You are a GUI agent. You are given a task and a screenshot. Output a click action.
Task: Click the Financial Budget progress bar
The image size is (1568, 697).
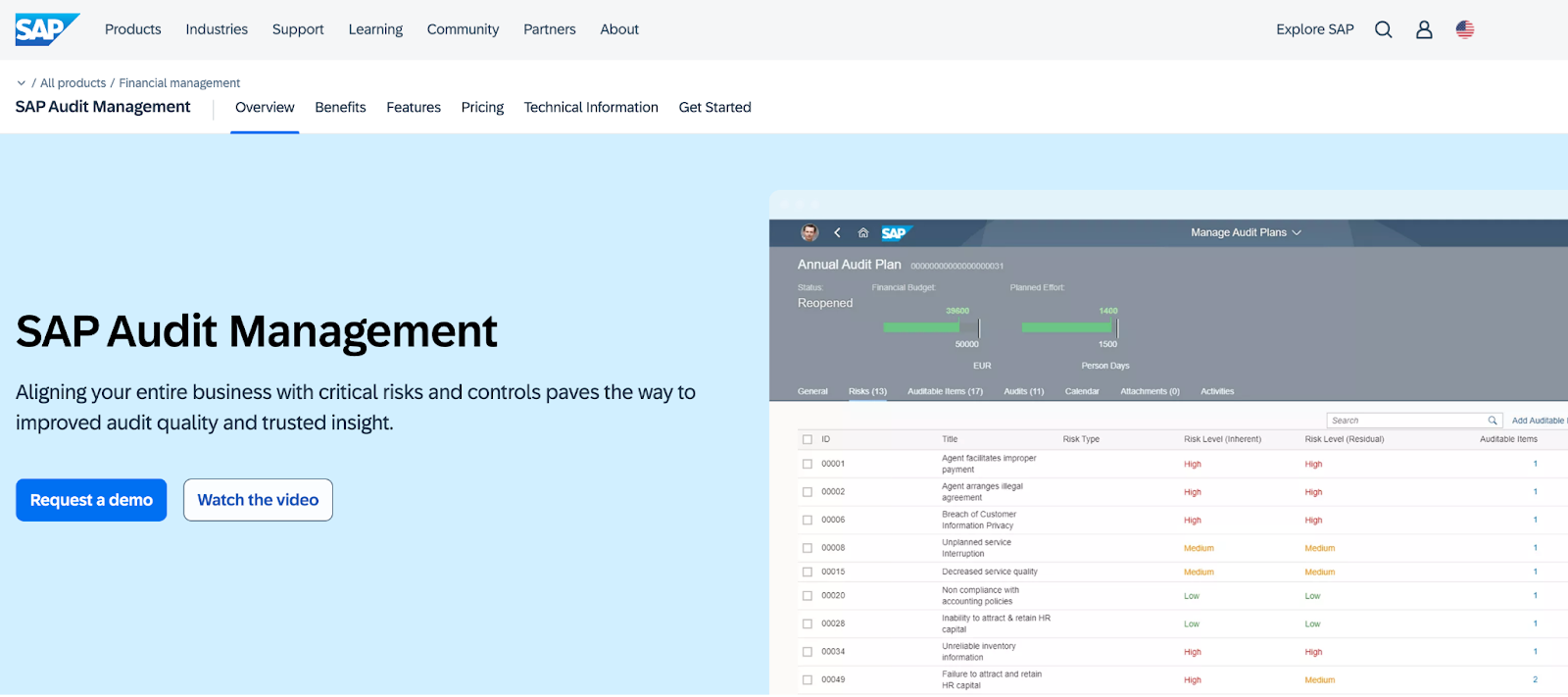point(931,327)
